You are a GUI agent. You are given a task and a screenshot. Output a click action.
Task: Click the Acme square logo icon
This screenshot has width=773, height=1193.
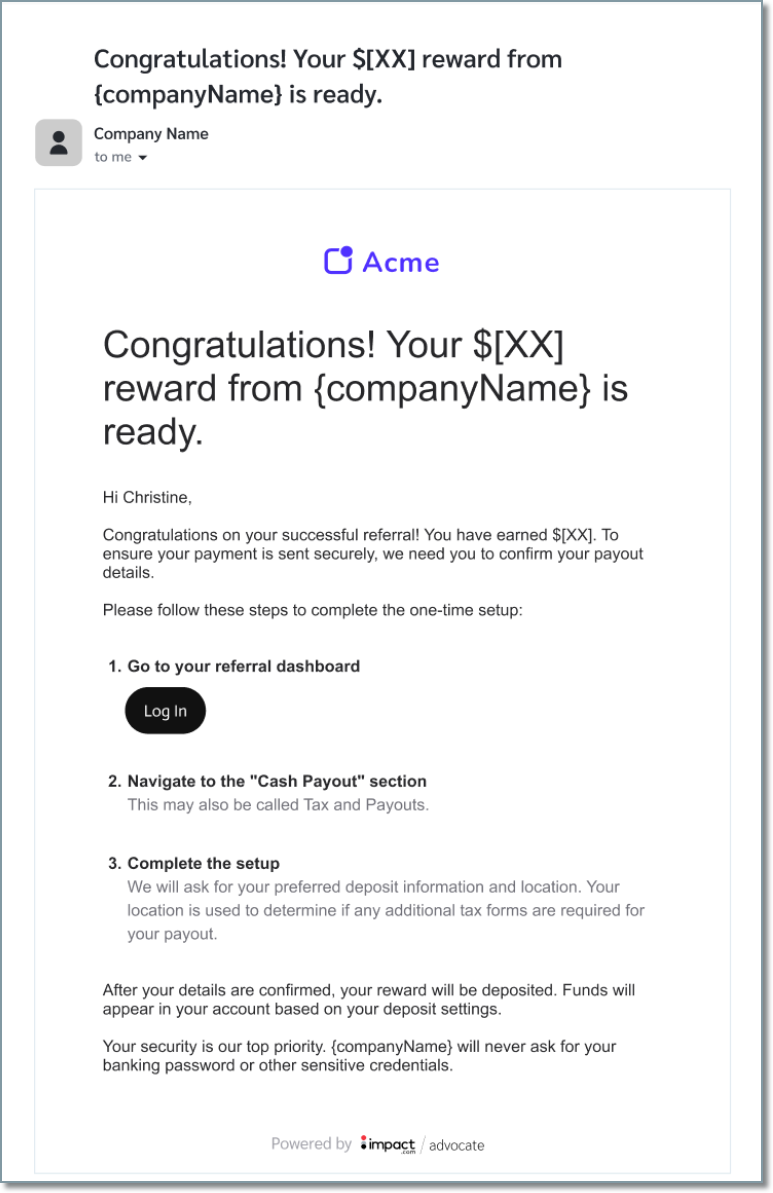point(339,260)
